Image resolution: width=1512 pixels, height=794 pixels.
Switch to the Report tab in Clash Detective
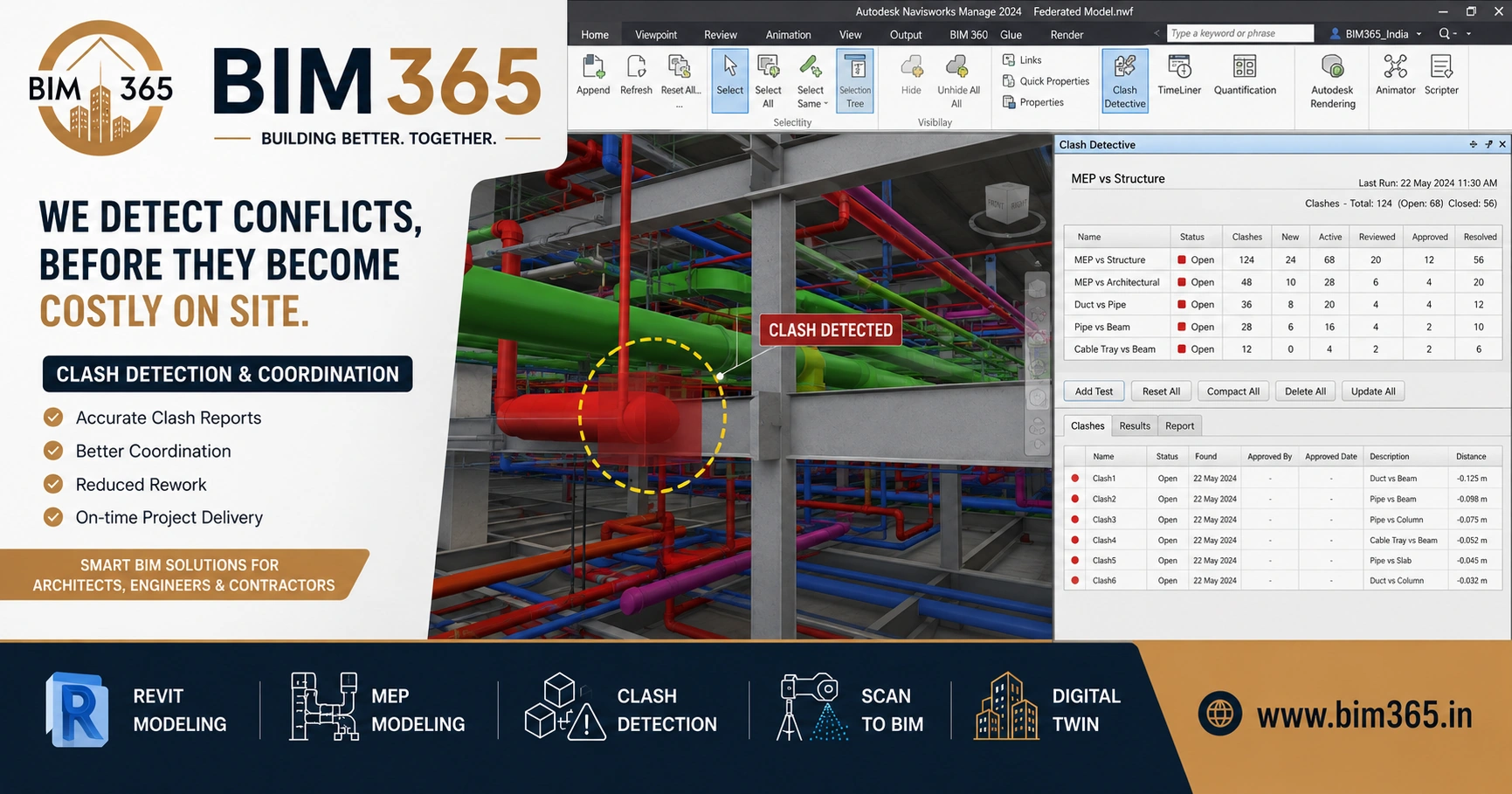pos(1179,425)
